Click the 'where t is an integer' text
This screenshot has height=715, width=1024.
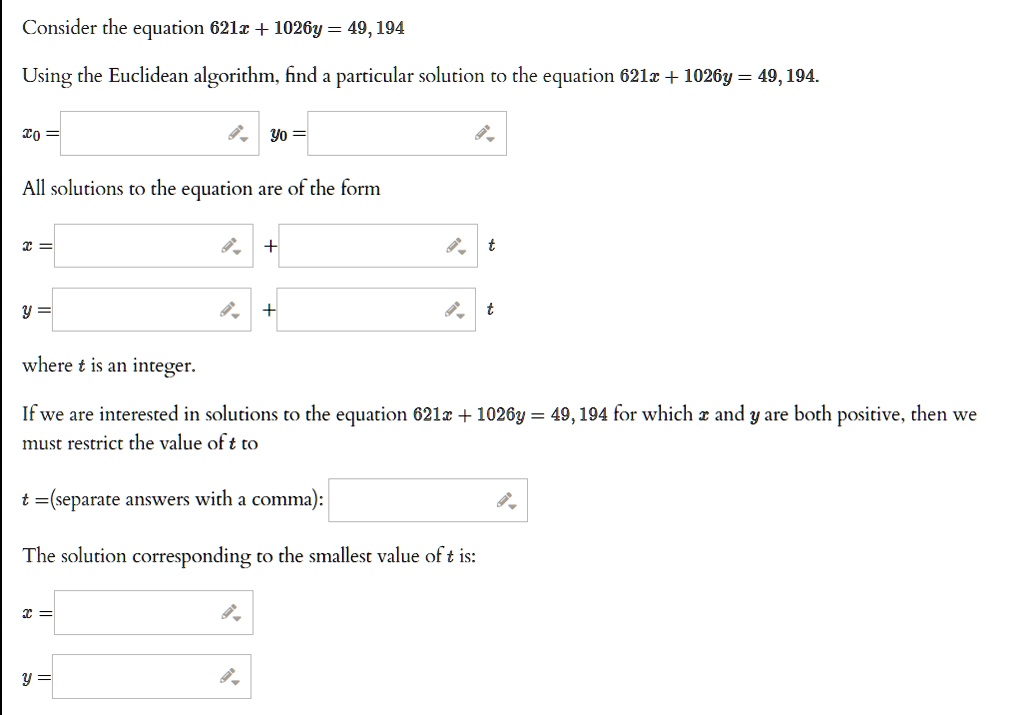[109, 366]
